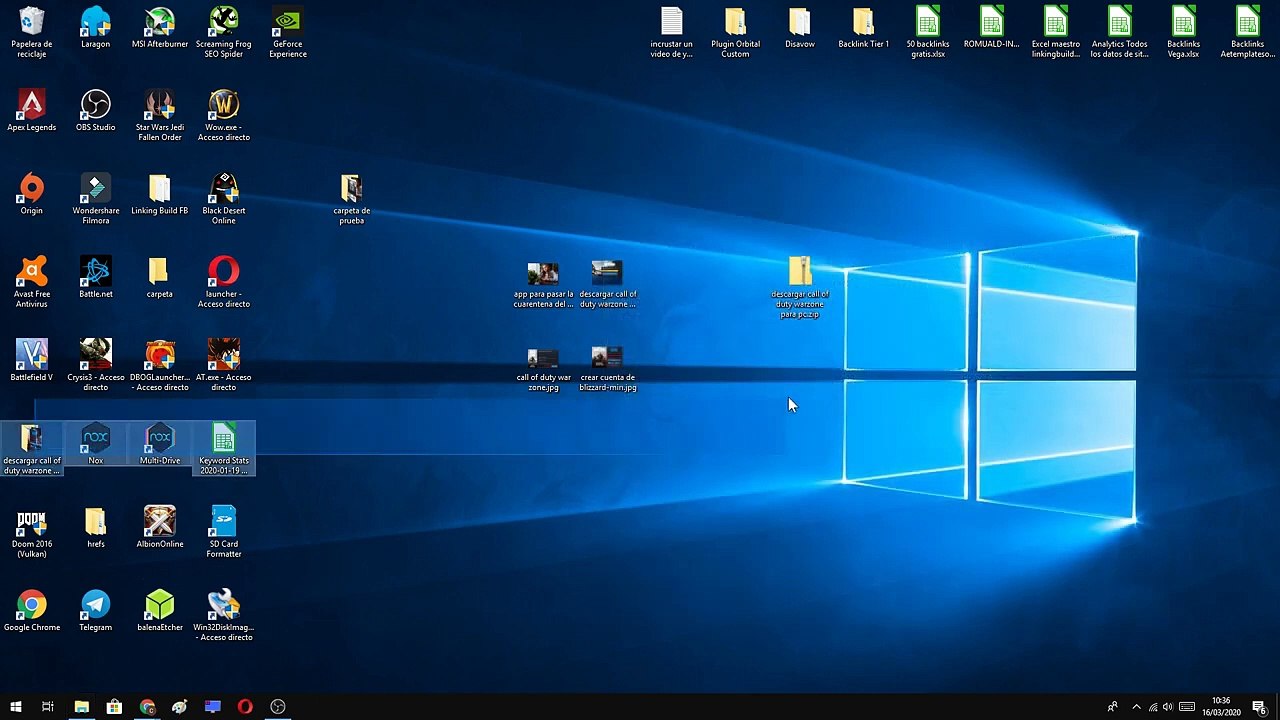Select the Nox Multi-Drive icon

[160, 444]
